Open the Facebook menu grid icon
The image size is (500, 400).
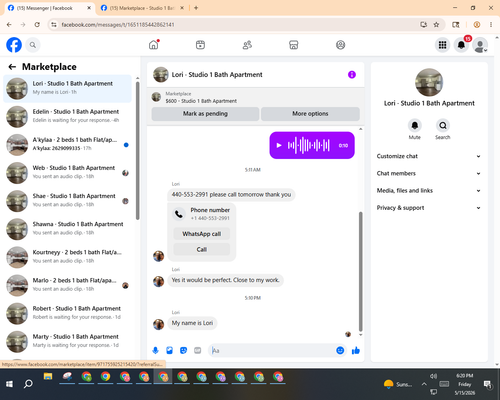coord(442,45)
